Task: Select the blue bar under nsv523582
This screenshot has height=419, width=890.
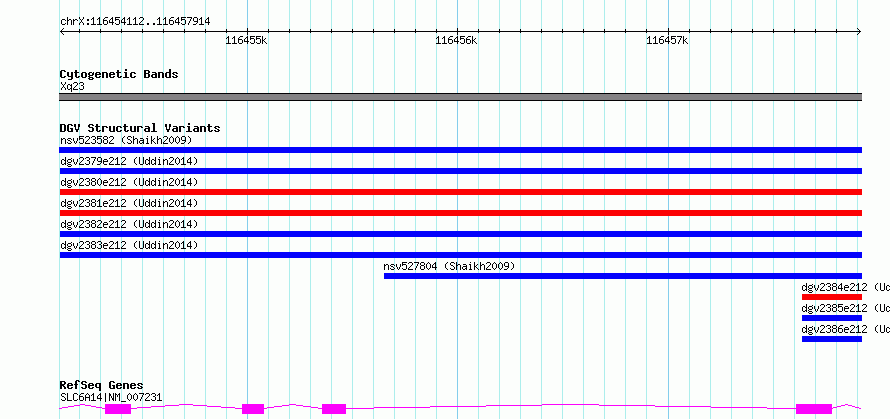Action: (x=461, y=150)
